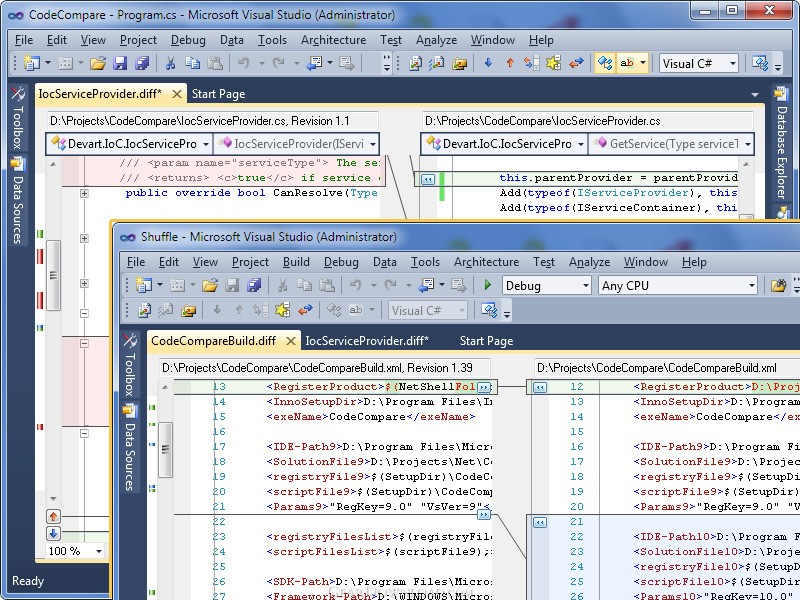Save All icon in Shuffle window toolbar
800x600 pixels.
(254, 285)
